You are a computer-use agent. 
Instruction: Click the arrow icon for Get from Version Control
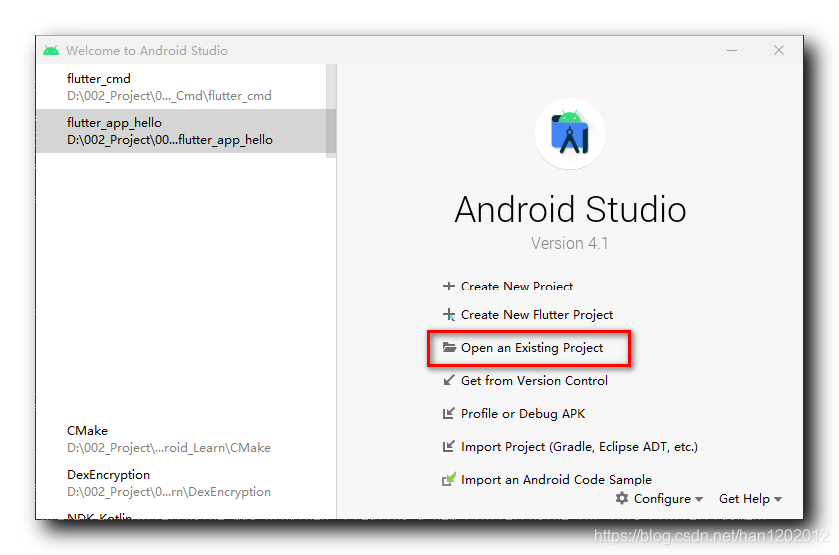click(448, 381)
